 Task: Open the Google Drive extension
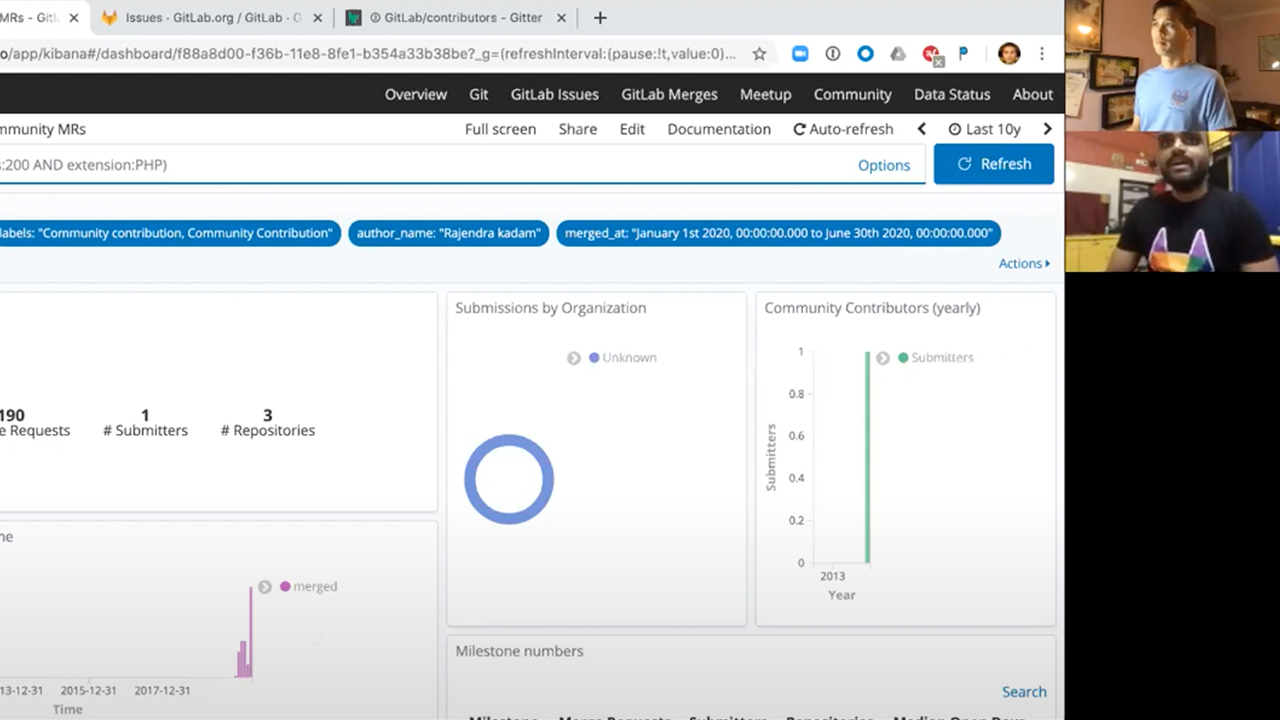point(898,54)
